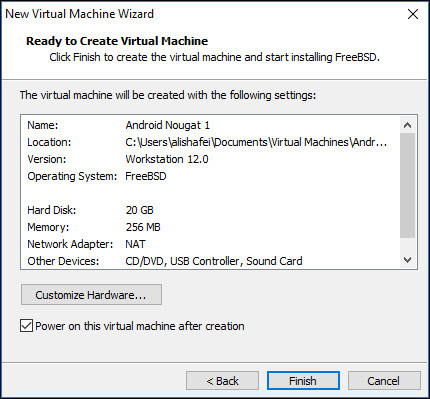
Task: Select the Network Adapter NAT row
Action: point(211,244)
